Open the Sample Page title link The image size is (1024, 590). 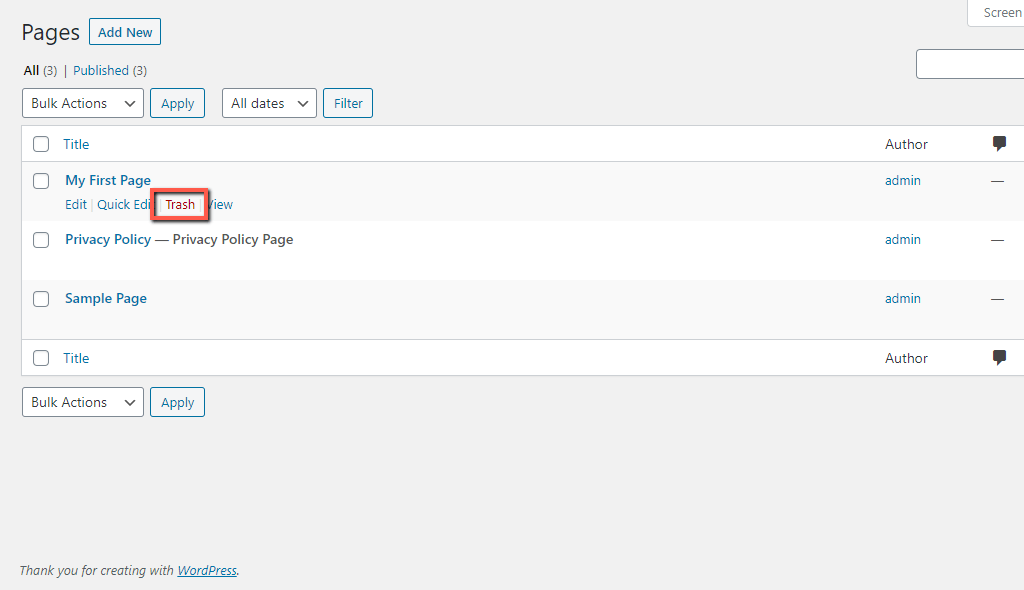click(x=106, y=299)
